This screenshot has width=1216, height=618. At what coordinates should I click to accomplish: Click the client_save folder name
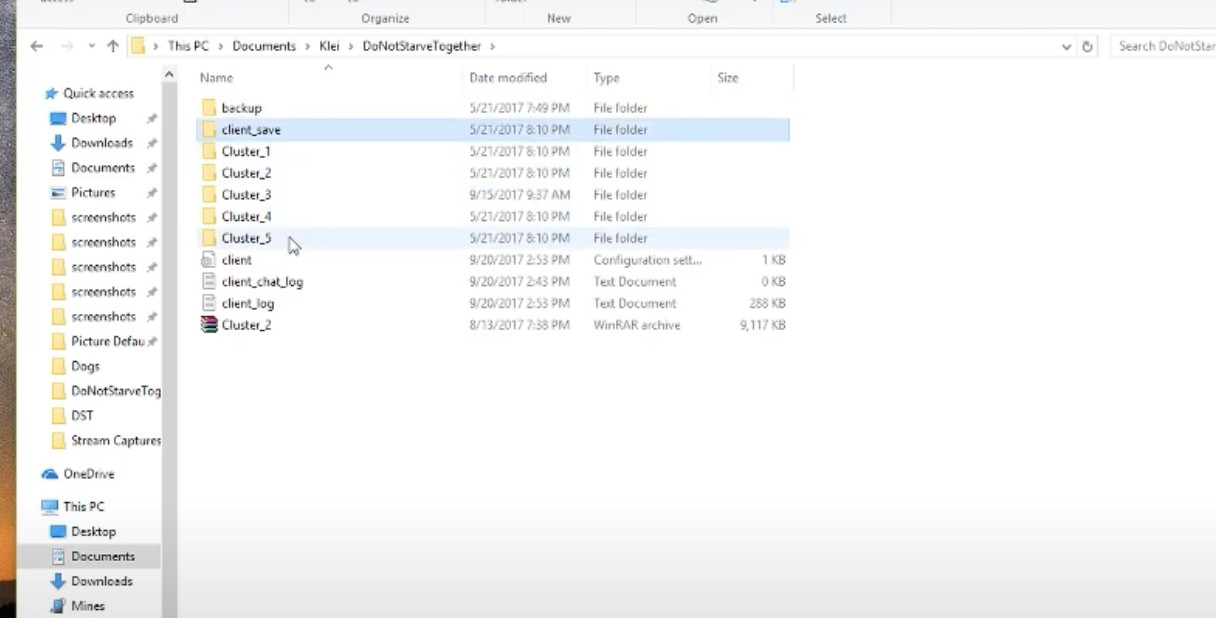[251, 130]
